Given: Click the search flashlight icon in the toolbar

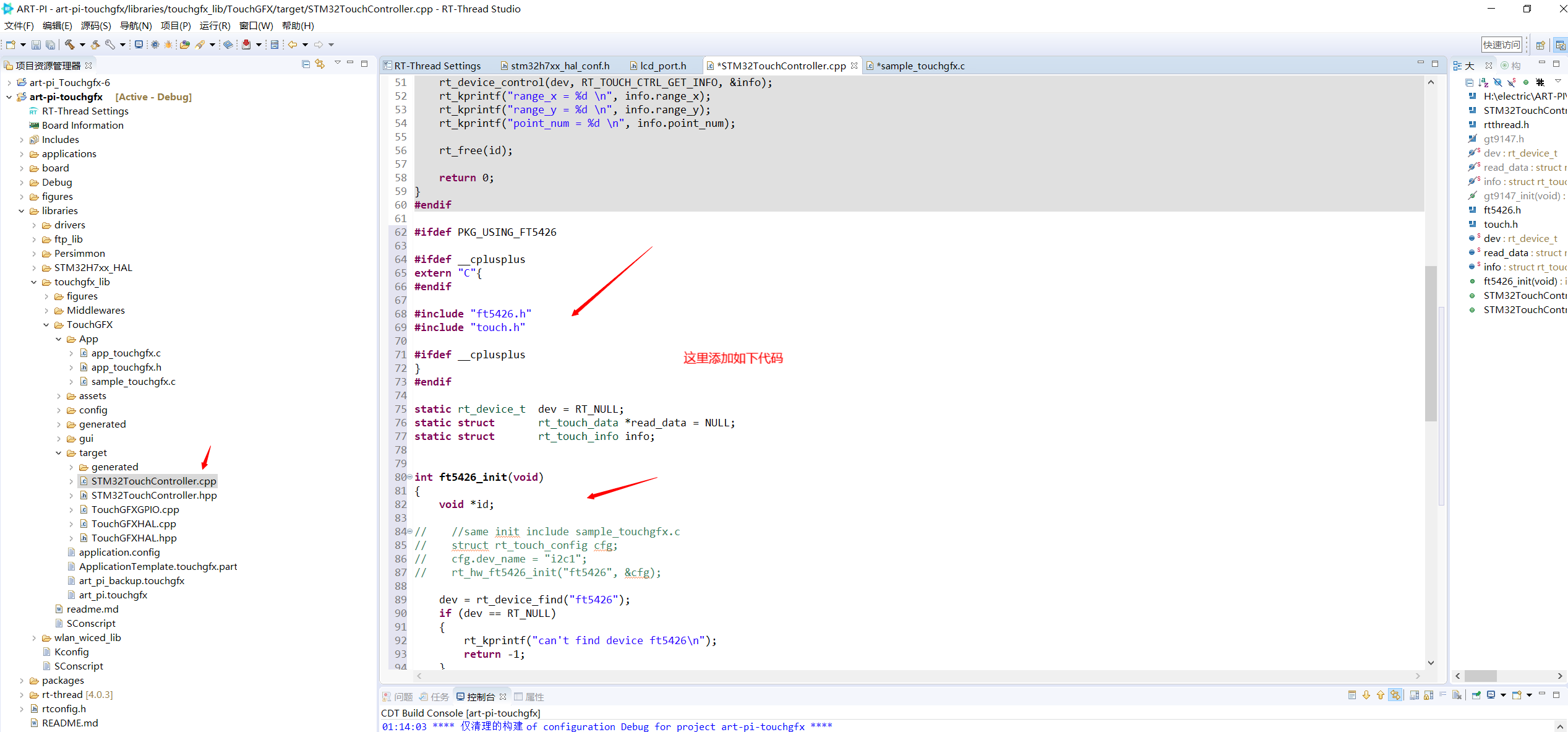Looking at the screenshot, I should click(200, 45).
